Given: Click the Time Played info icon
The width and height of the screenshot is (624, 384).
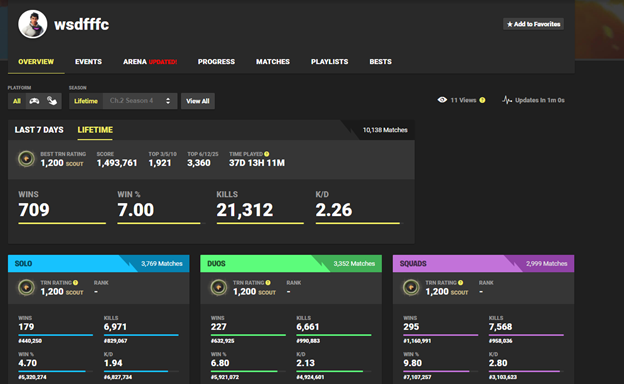Looking at the screenshot, I should coord(267,154).
